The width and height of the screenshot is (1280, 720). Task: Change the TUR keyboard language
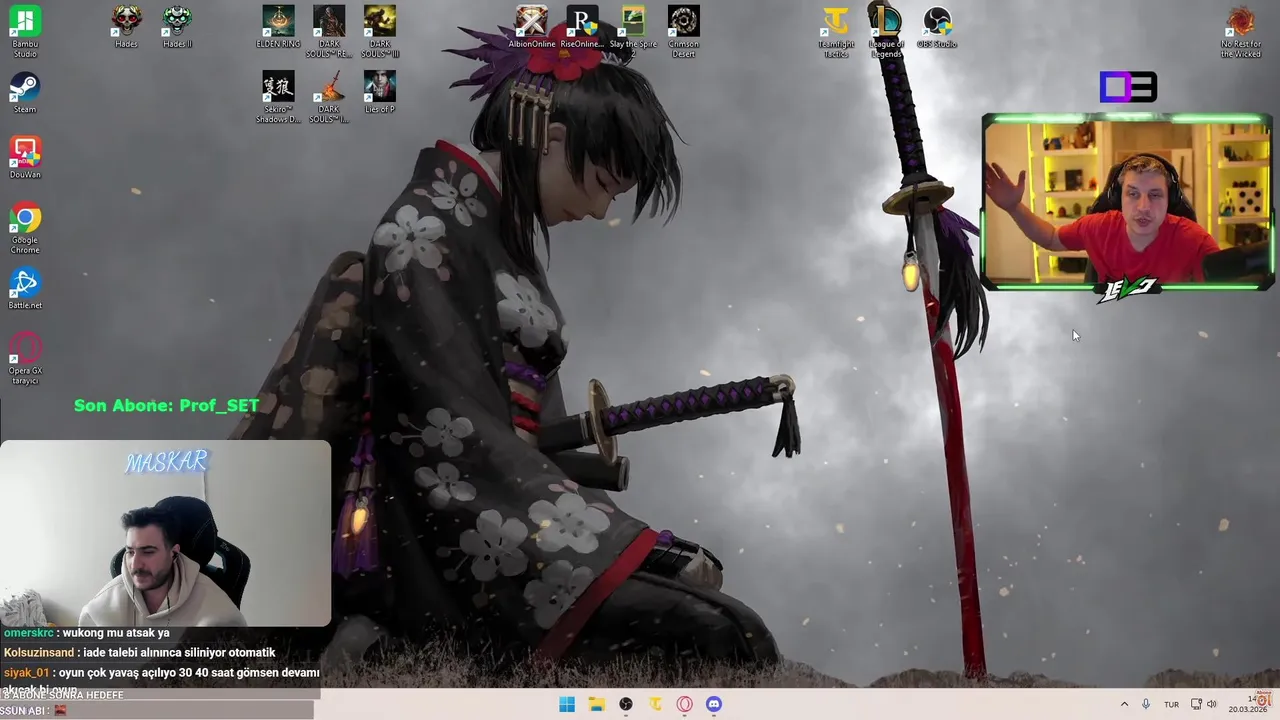[1171, 704]
